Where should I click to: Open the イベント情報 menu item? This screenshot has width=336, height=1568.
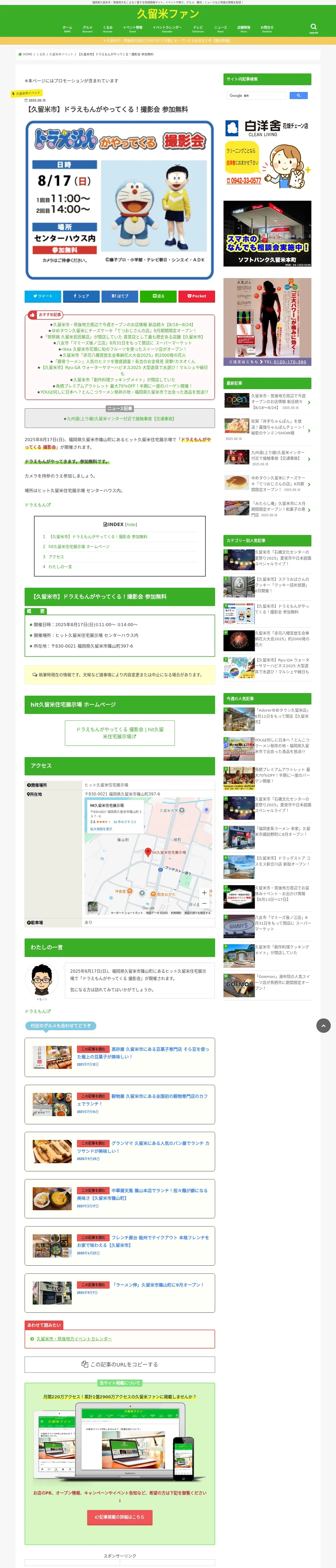[x=132, y=28]
